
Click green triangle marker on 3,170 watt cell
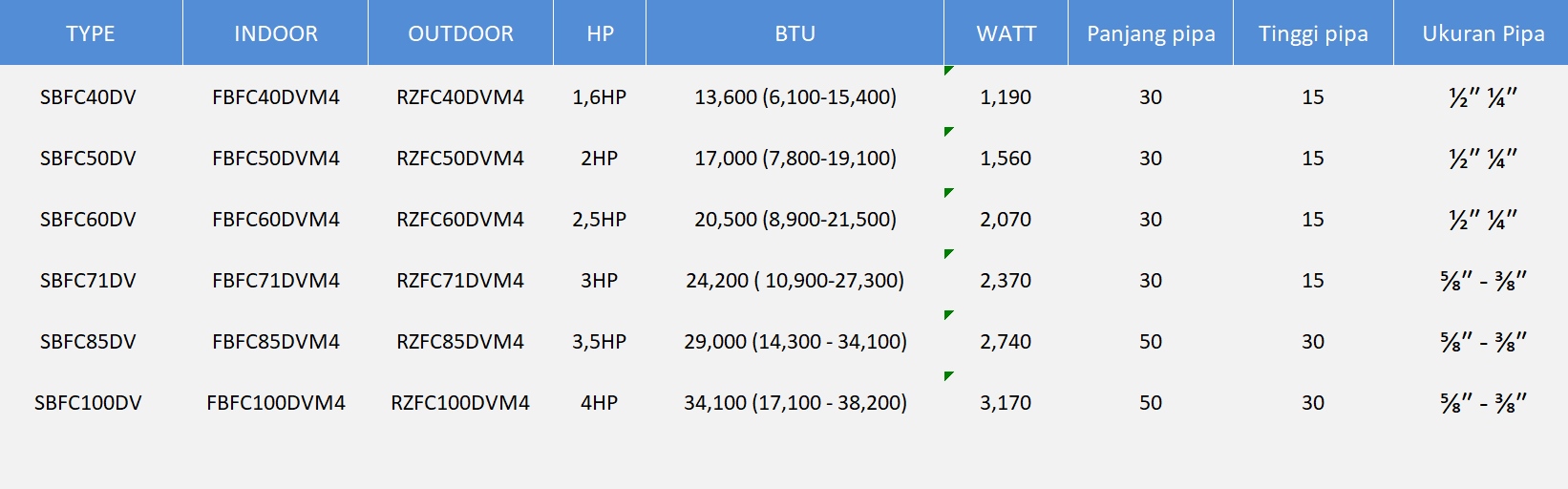pyautogui.click(x=948, y=376)
